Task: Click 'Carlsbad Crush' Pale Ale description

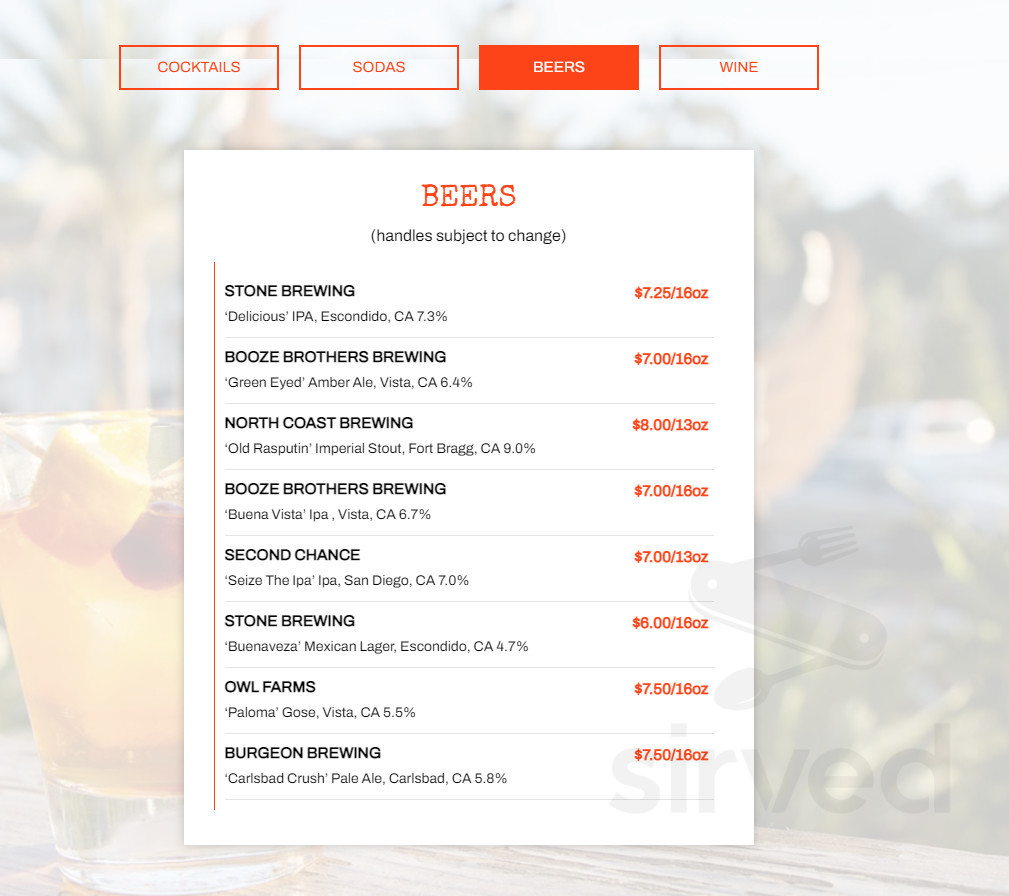Action: tap(366, 778)
